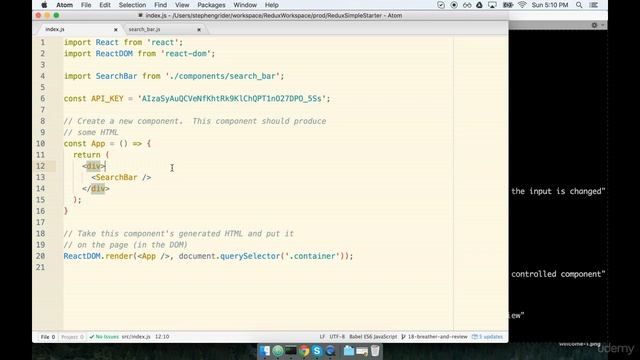The height and width of the screenshot is (360, 640).
Task: Open Google Chrome from the Dock
Action: (304, 351)
